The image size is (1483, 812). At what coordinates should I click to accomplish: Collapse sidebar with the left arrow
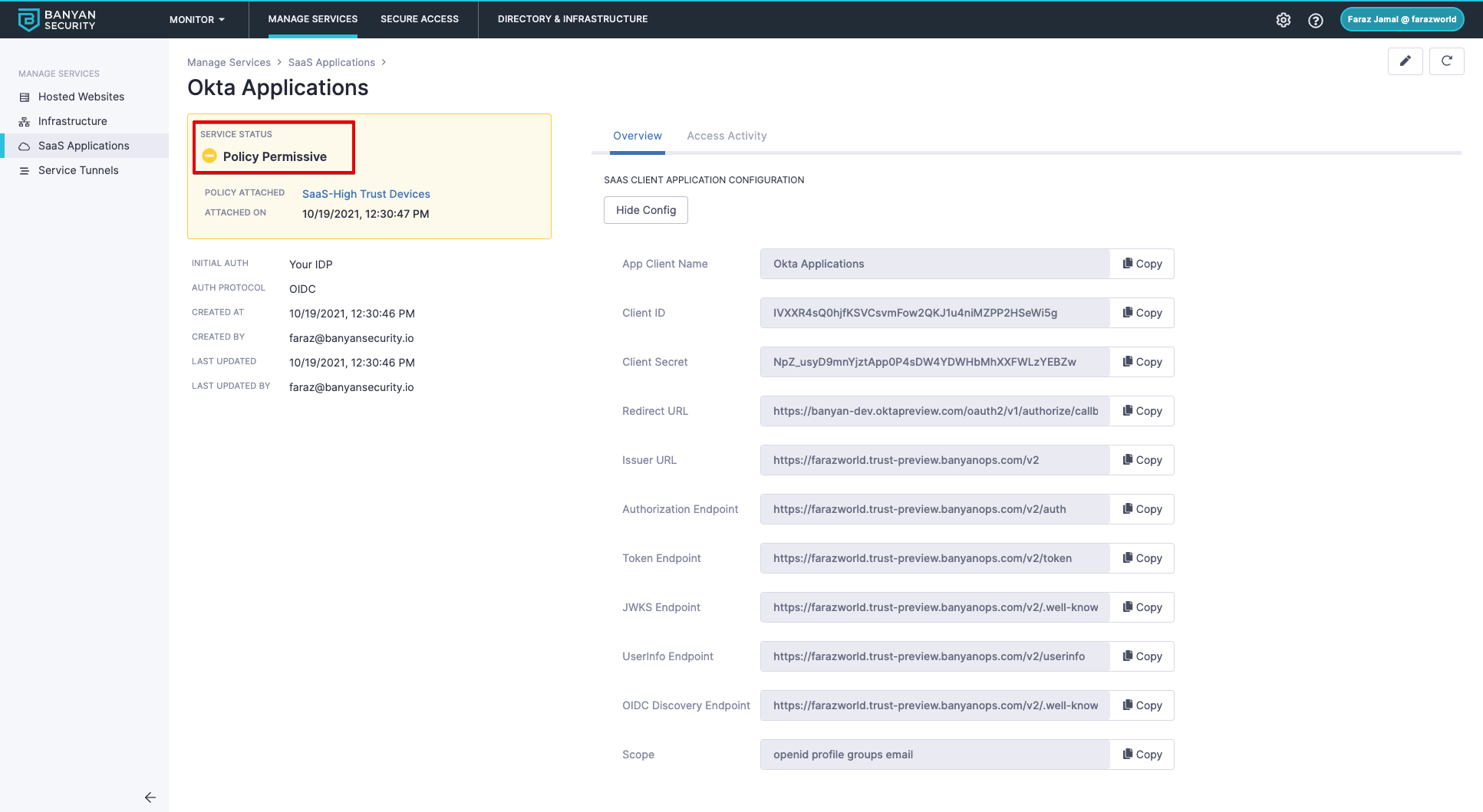point(150,797)
